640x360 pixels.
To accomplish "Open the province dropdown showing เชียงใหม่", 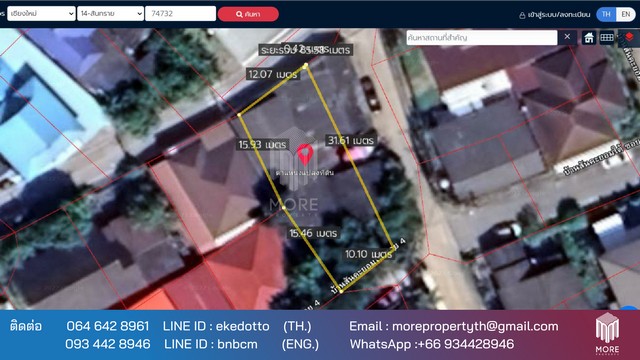I will coord(41,13).
